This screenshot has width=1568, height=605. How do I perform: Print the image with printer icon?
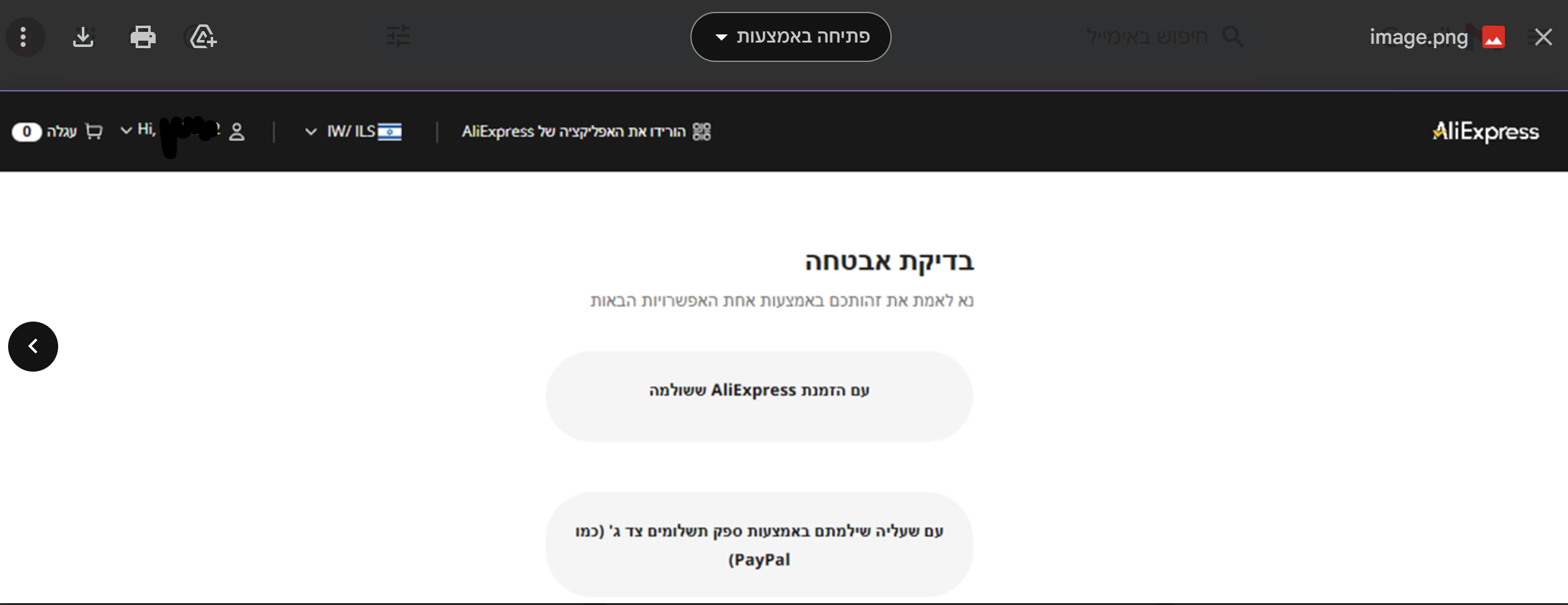tap(143, 37)
